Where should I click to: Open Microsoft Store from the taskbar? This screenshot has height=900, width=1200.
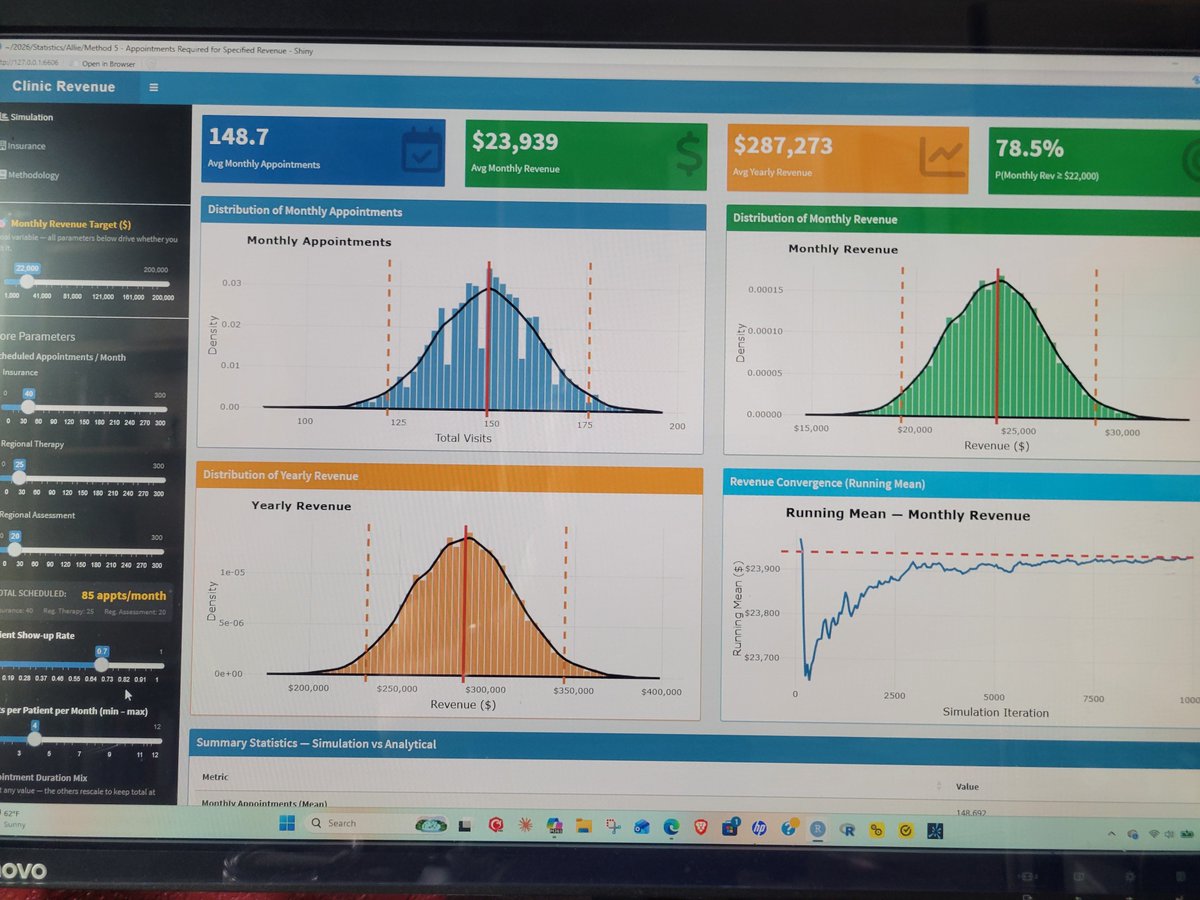pyautogui.click(x=730, y=827)
